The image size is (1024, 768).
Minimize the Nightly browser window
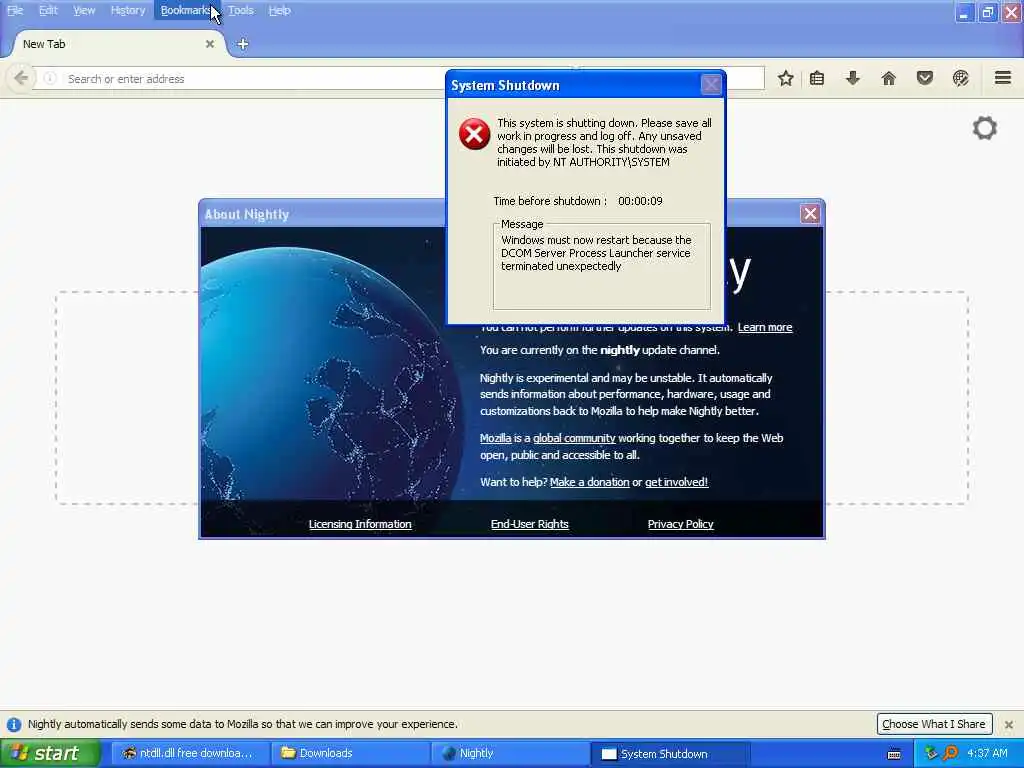(x=964, y=12)
